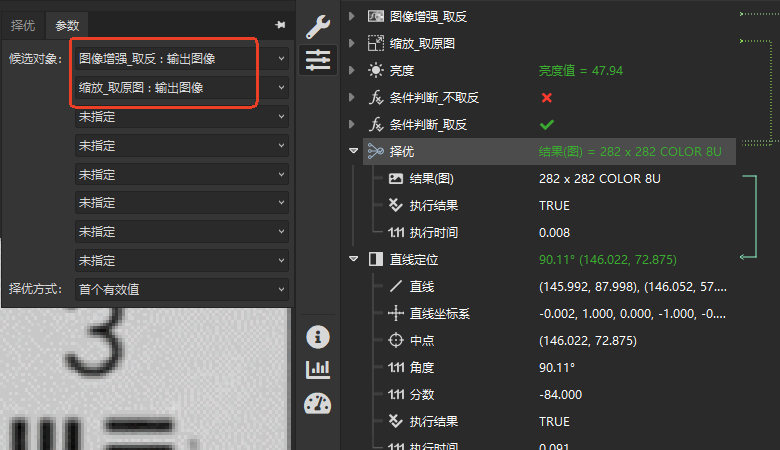Screen dimensions: 780x450
Task: Open the info circle icon
Action: [x=318, y=337]
